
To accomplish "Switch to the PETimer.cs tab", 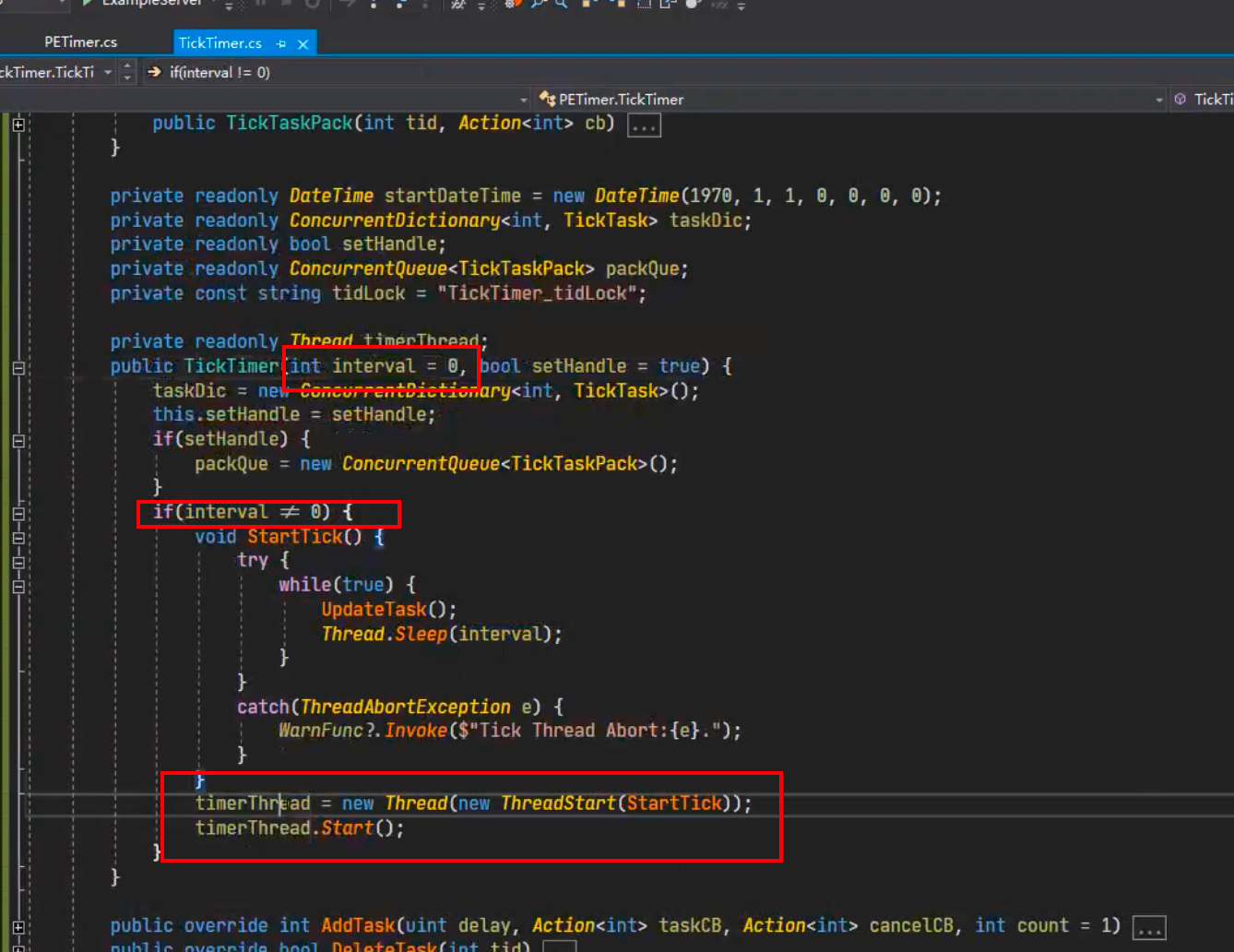I will (x=80, y=42).
